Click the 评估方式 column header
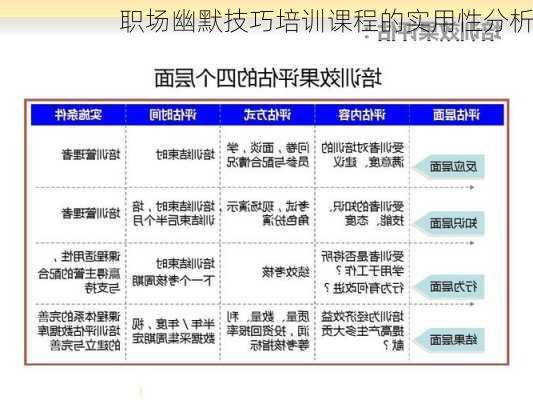Image resolution: width=533 pixels, height=400 pixels. (x=267, y=115)
